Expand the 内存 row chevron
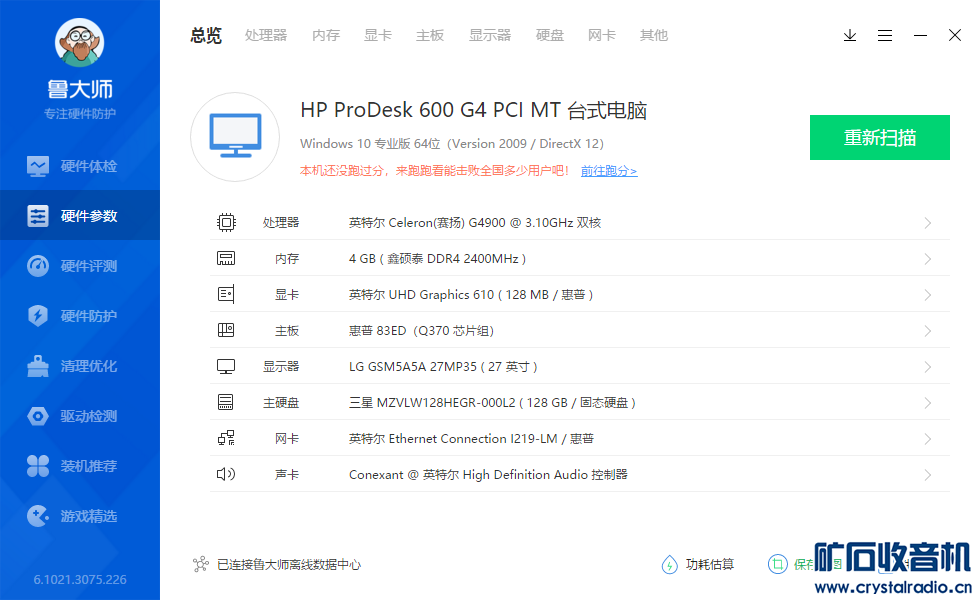This screenshot has height=600, width=980. click(928, 259)
